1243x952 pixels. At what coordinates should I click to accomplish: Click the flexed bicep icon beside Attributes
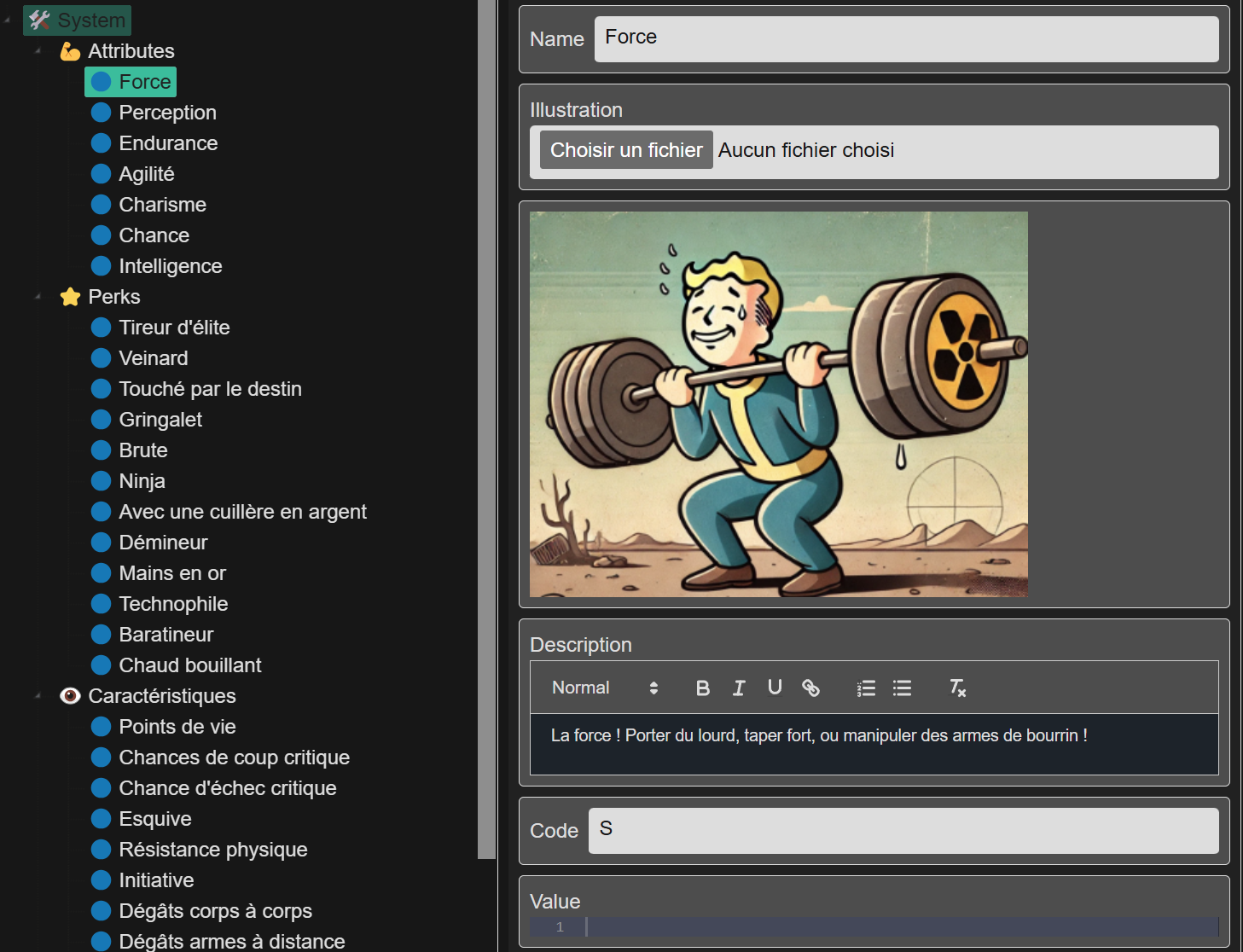click(70, 50)
